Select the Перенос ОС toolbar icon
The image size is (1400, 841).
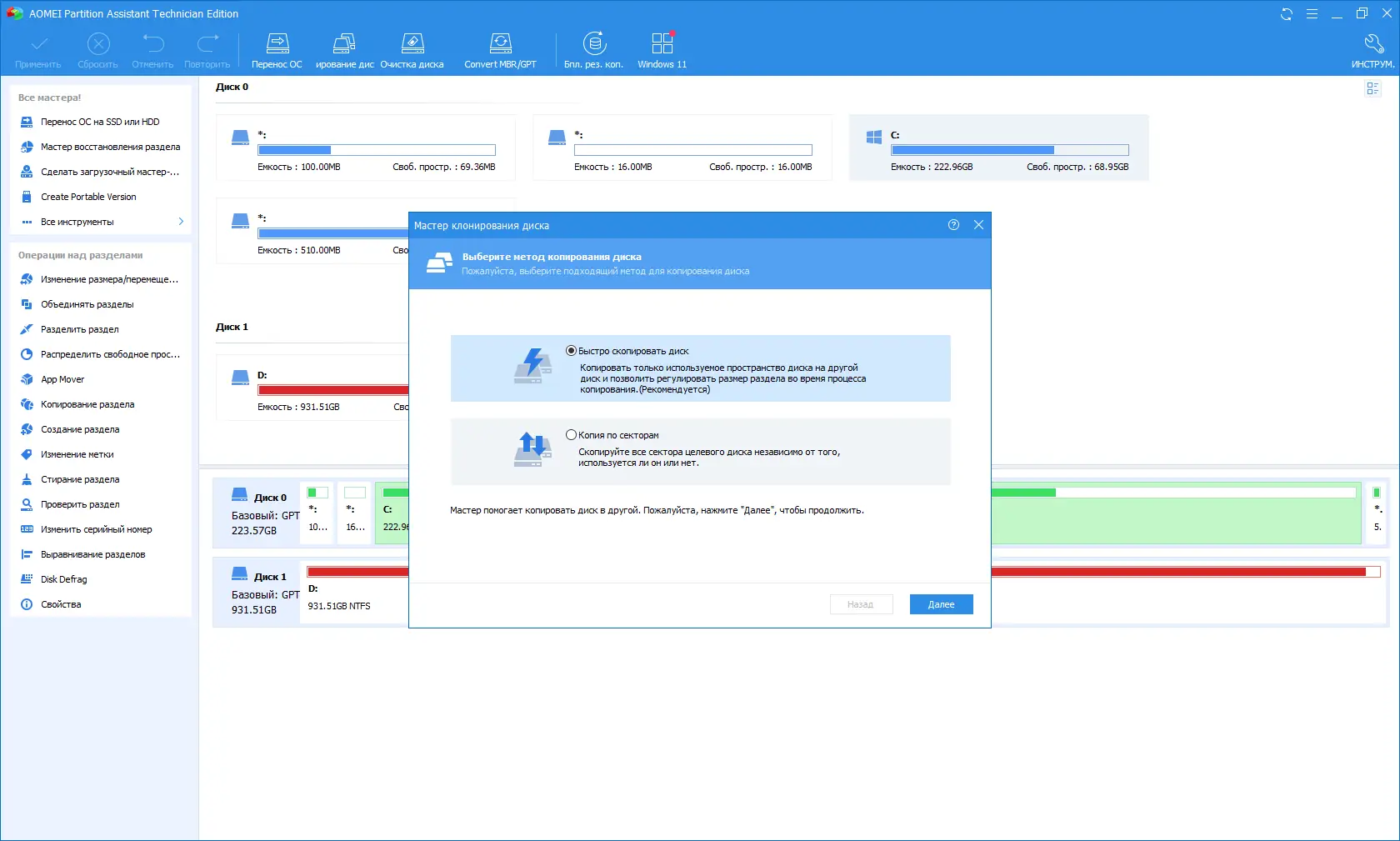click(x=277, y=49)
